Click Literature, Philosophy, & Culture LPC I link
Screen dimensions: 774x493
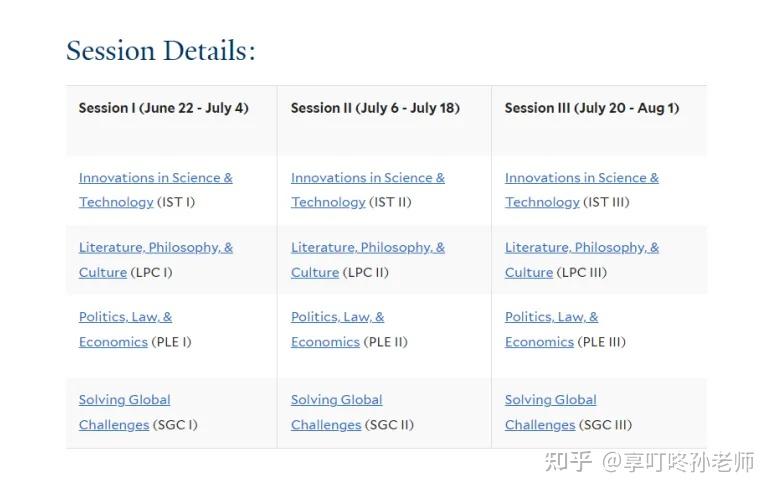pyautogui.click(x=155, y=248)
